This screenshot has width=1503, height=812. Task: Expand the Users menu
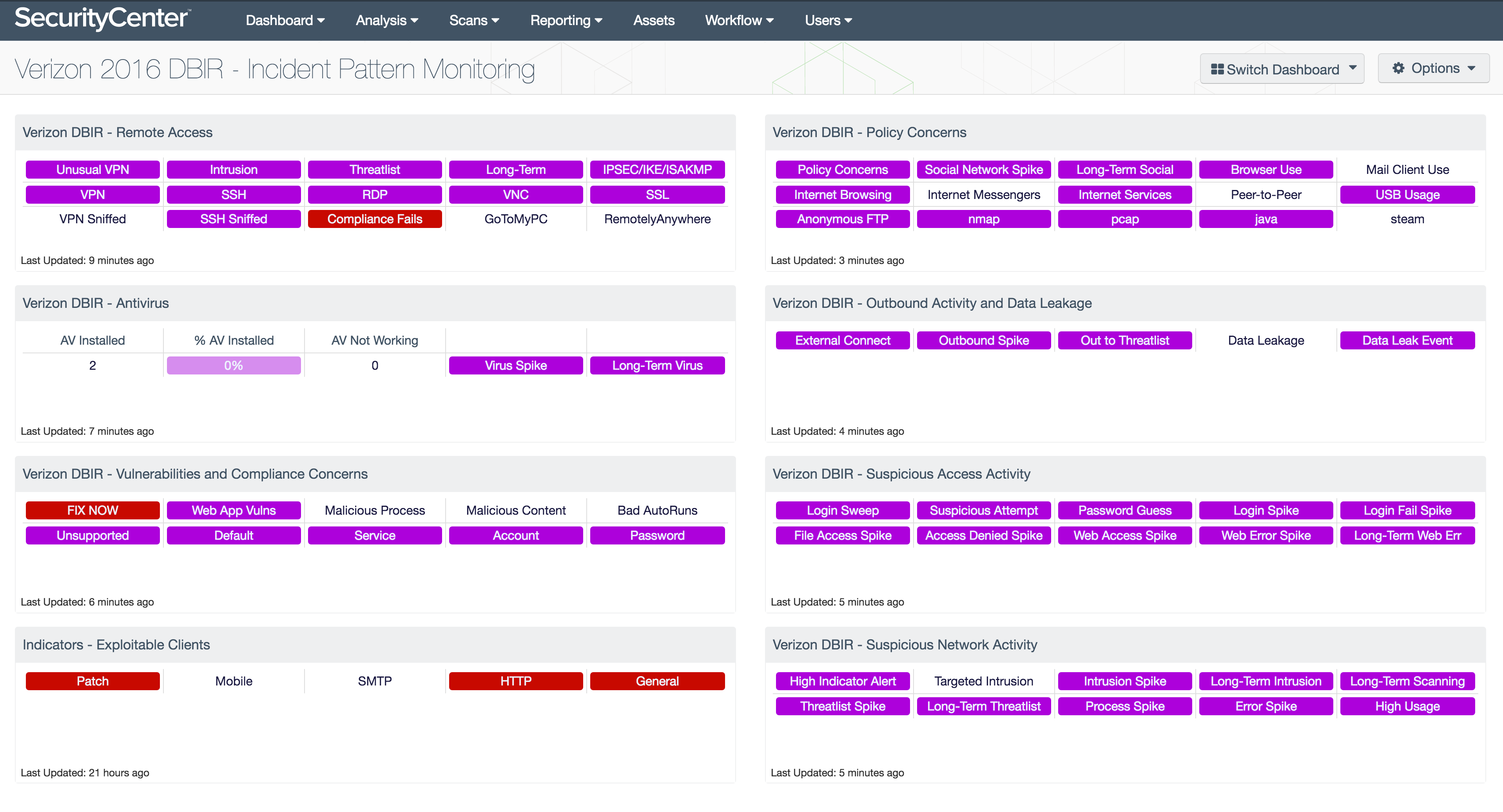(x=829, y=20)
